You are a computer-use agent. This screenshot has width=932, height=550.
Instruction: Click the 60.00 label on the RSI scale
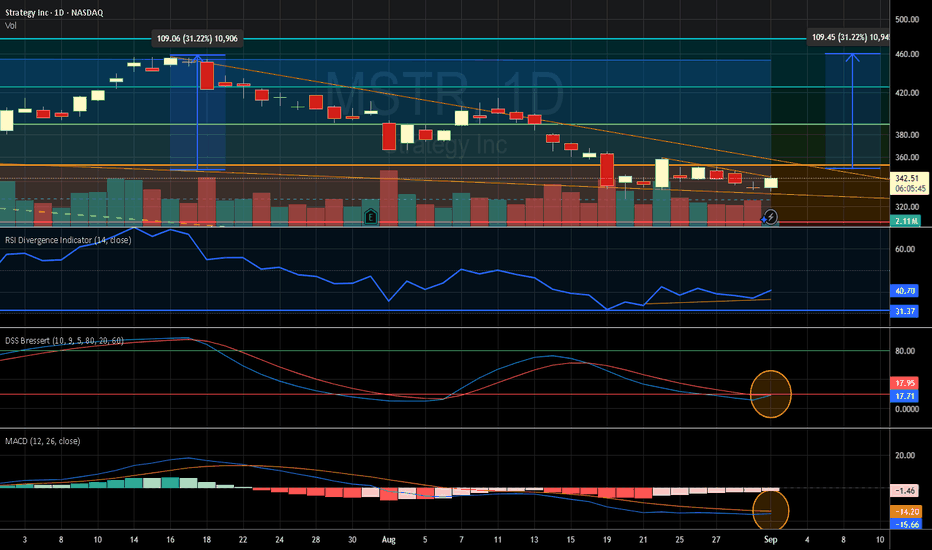[905, 249]
